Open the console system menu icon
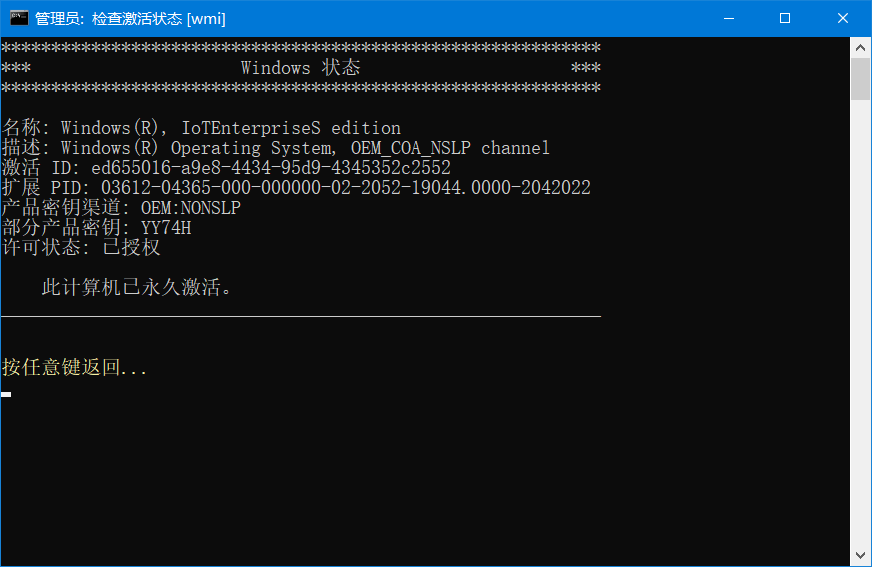The width and height of the screenshot is (872, 567). pyautogui.click(x=19, y=18)
